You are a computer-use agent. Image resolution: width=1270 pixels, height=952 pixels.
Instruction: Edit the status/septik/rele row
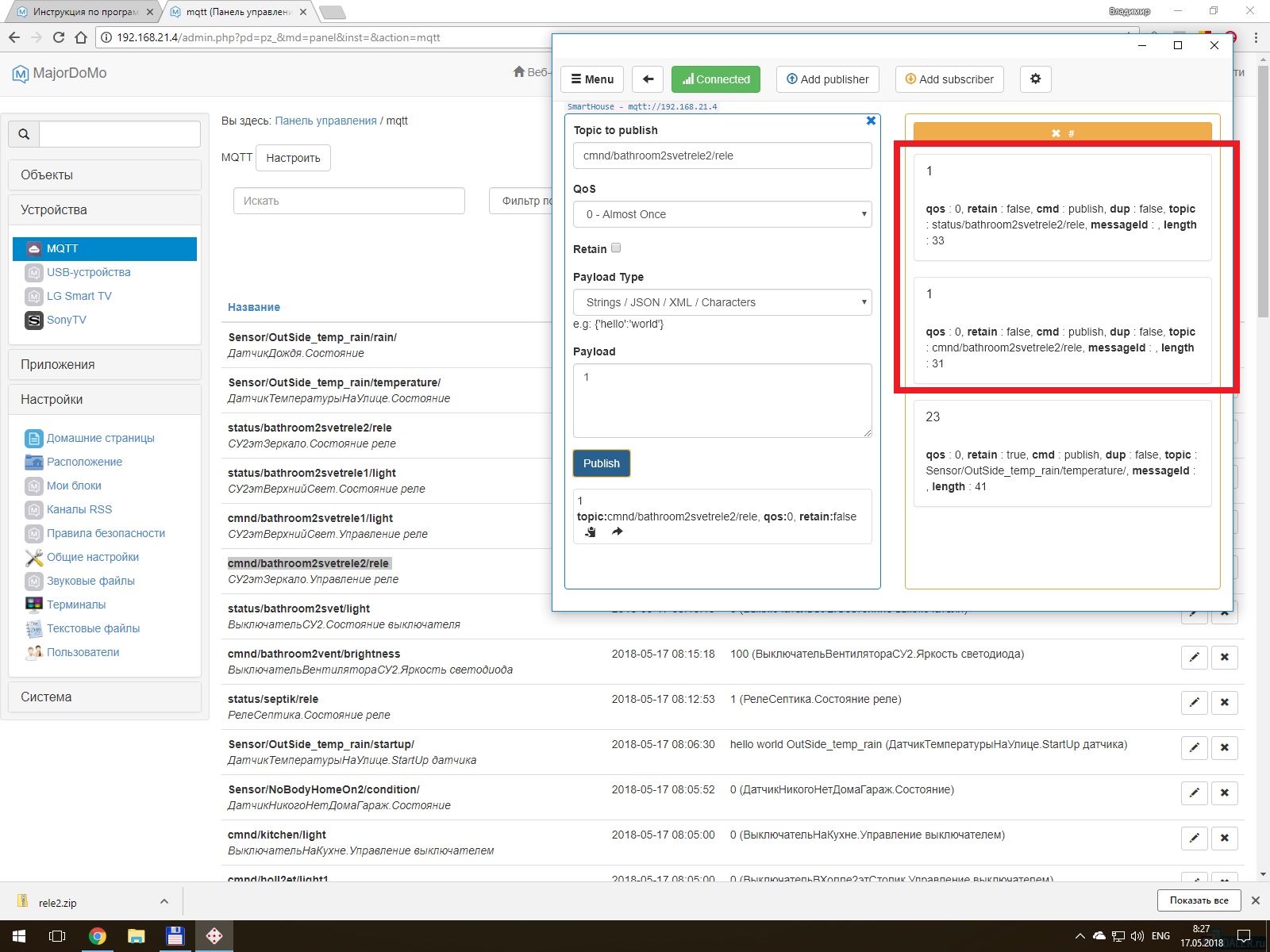pyautogui.click(x=1195, y=702)
